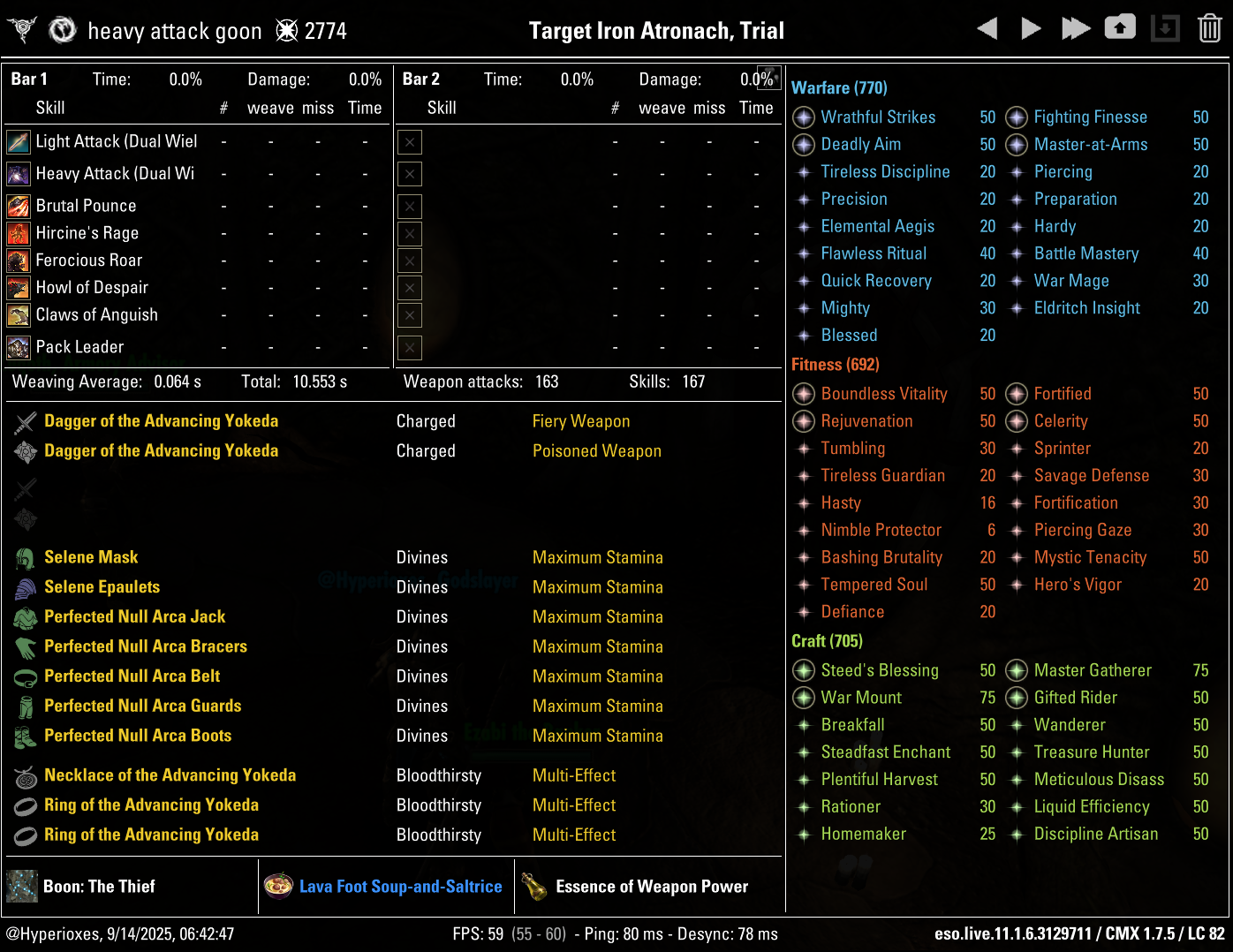Viewport: 1233px width, 952px height.
Task: Select the Bar 2 tab
Action: [420, 78]
